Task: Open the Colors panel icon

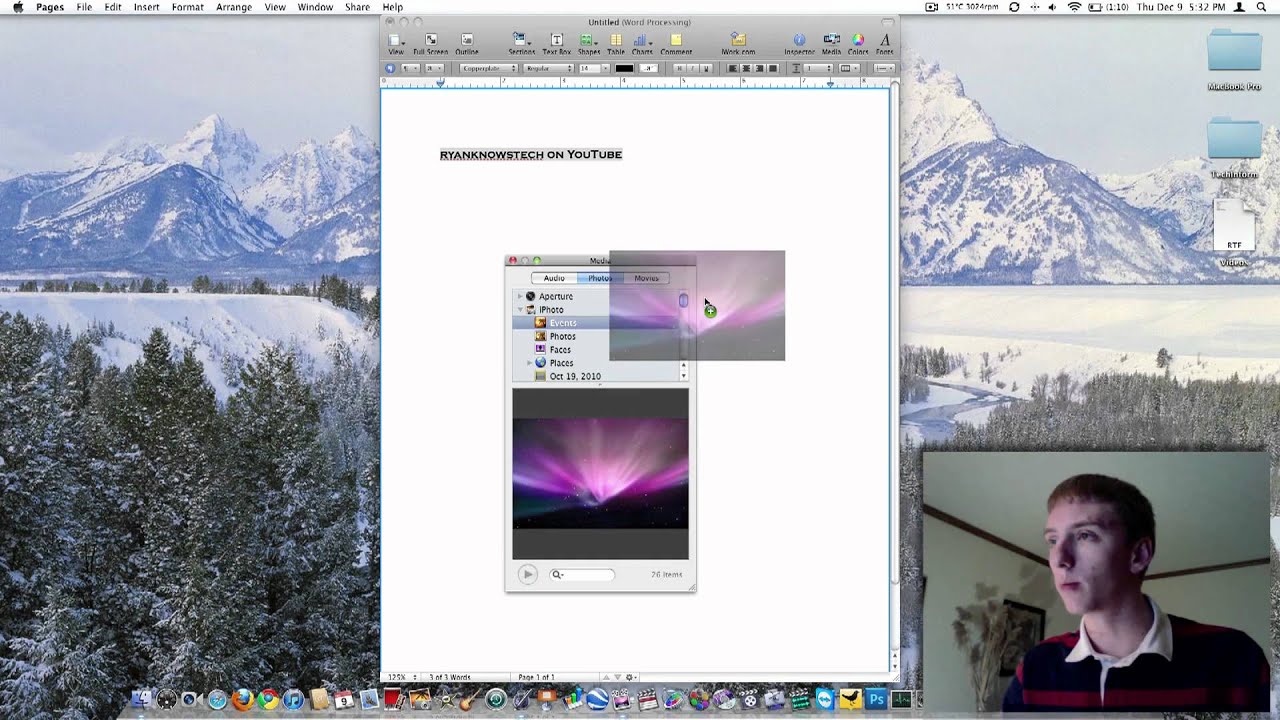Action: coord(858,43)
